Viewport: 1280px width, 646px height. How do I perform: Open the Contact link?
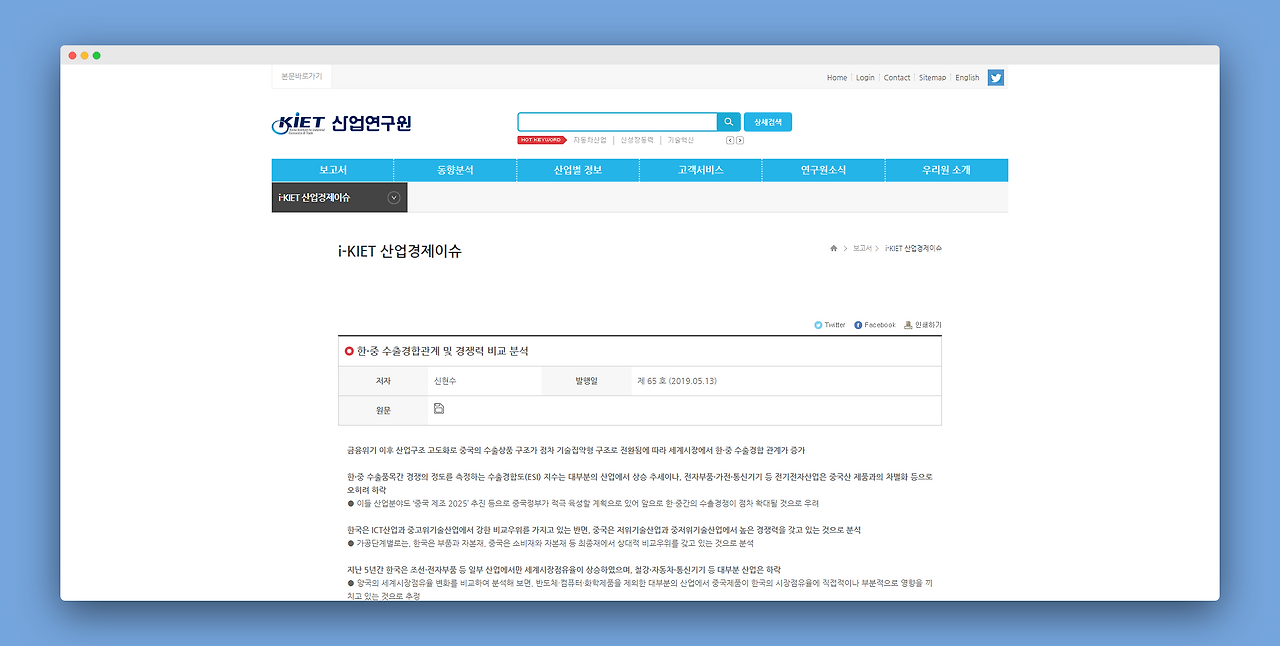tap(897, 77)
